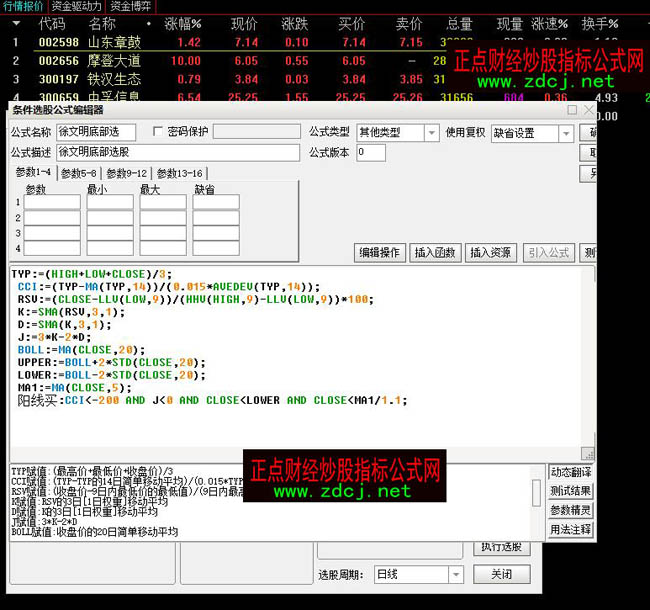Select the 参数9-12 tab
650x610 pixels.
(x=127, y=173)
